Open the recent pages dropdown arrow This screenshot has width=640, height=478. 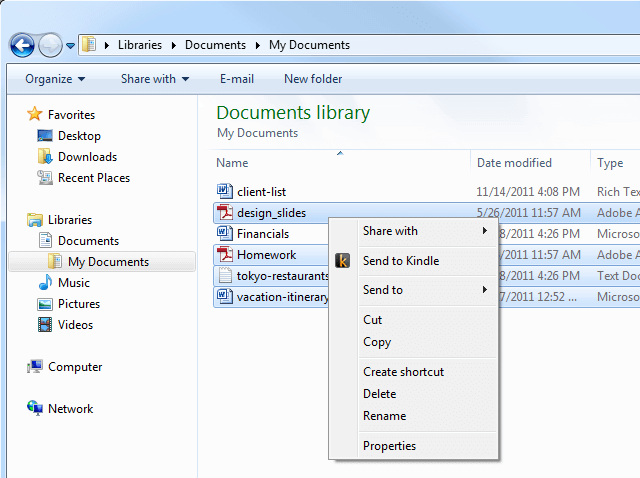[x=70, y=46]
